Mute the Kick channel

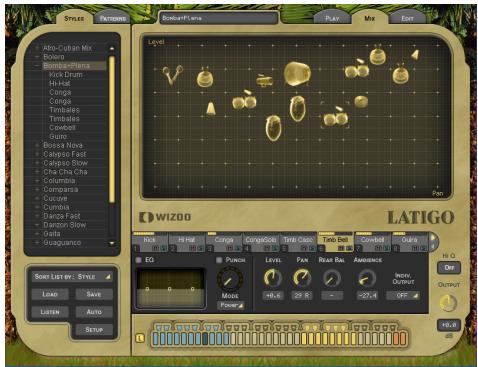(x=155, y=248)
